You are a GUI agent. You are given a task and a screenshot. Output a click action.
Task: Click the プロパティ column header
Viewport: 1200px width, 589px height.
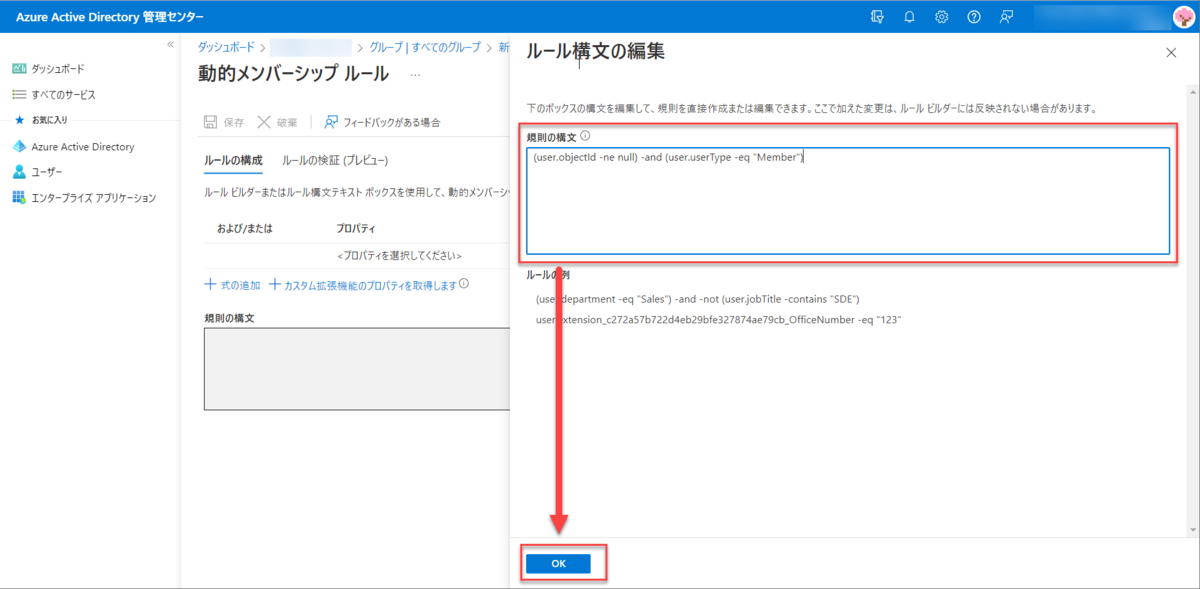point(357,228)
